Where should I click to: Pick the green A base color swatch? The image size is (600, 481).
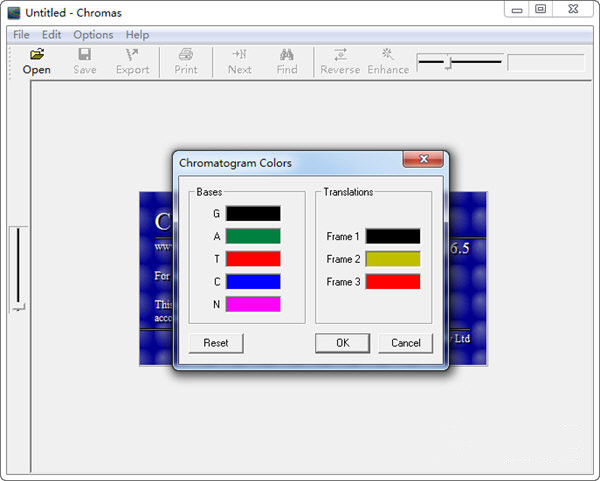coord(253,236)
